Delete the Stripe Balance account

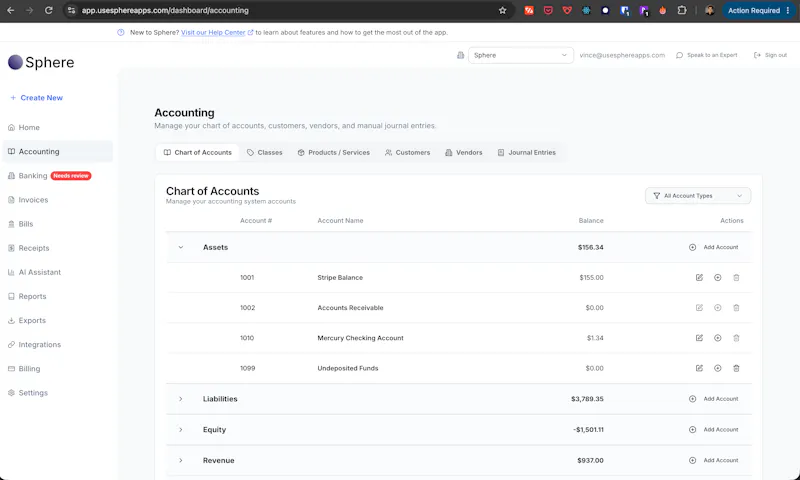click(x=736, y=277)
